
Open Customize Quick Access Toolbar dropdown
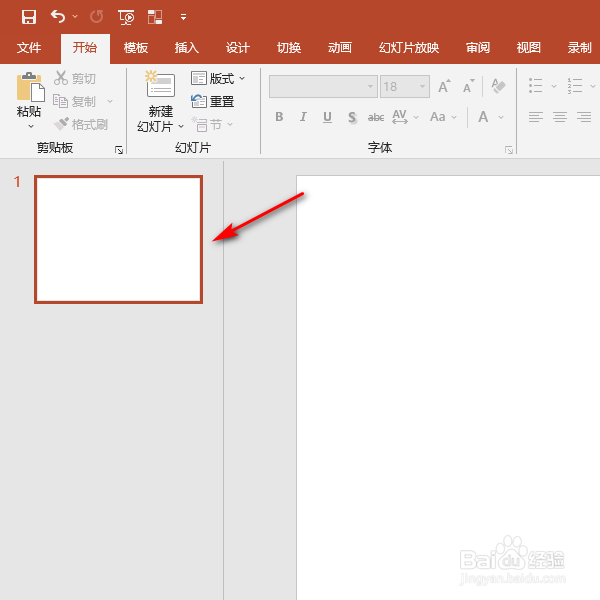tap(184, 17)
